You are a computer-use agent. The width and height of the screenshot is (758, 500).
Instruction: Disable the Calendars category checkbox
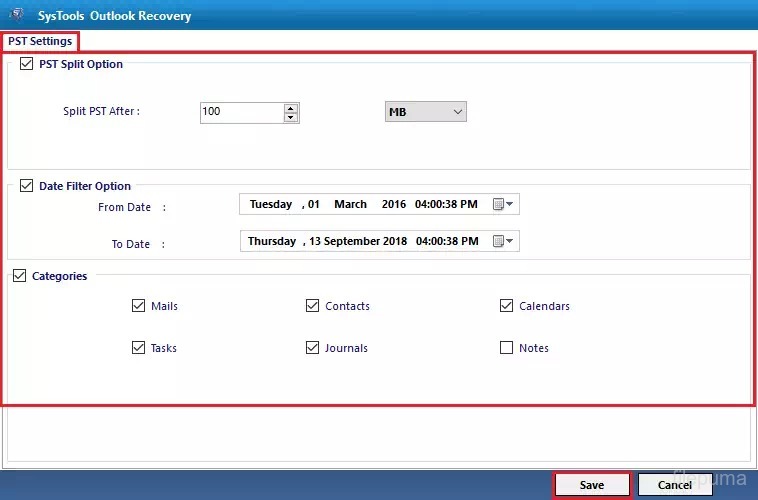pyautogui.click(x=506, y=306)
